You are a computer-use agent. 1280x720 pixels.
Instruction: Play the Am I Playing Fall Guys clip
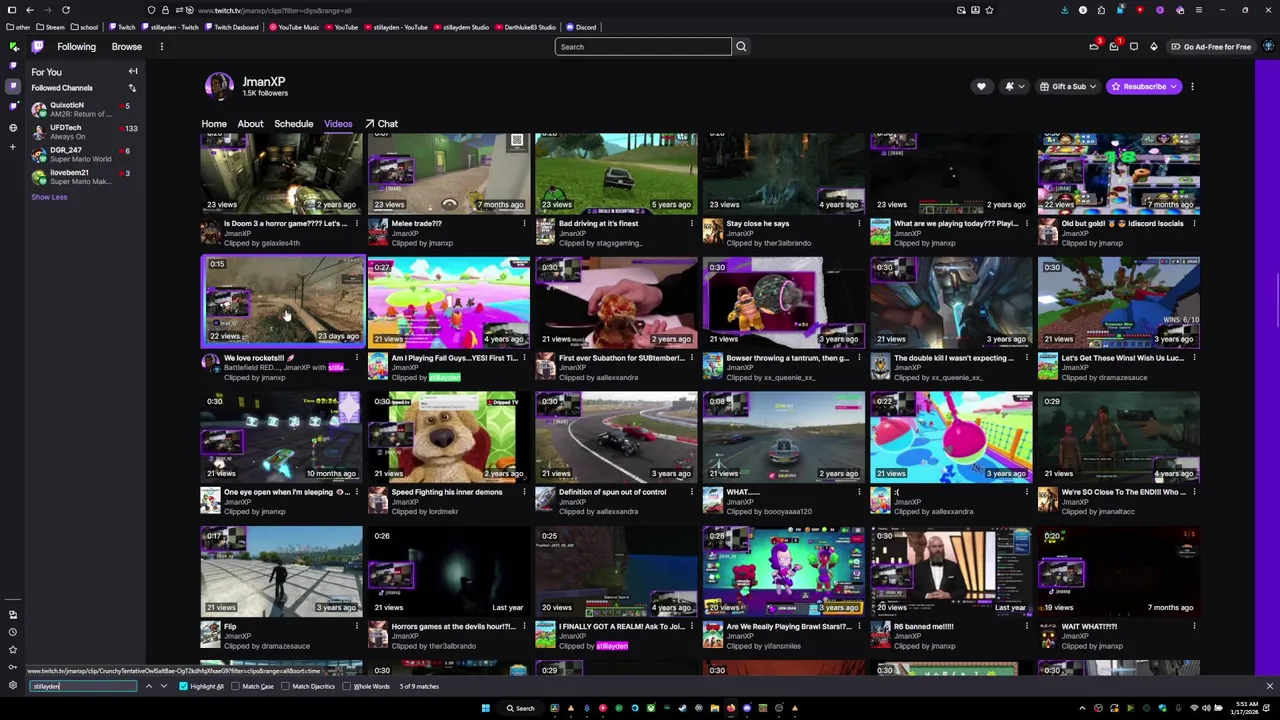[449, 303]
